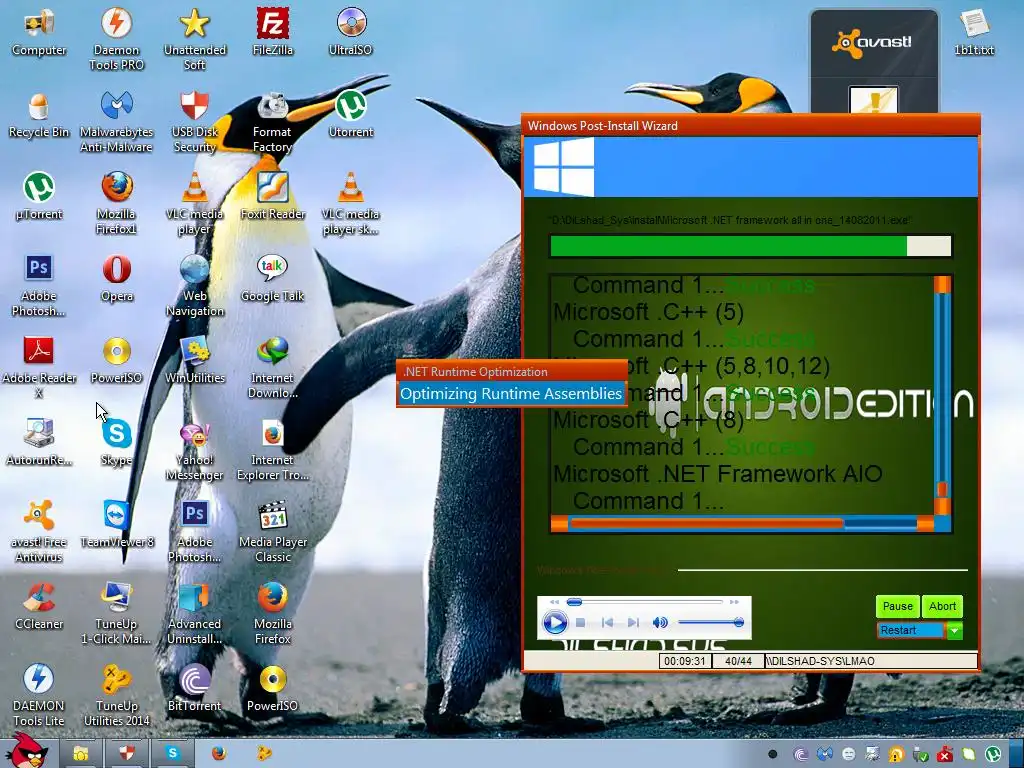
Task: Click the installation progress bar
Action: [x=750, y=246]
